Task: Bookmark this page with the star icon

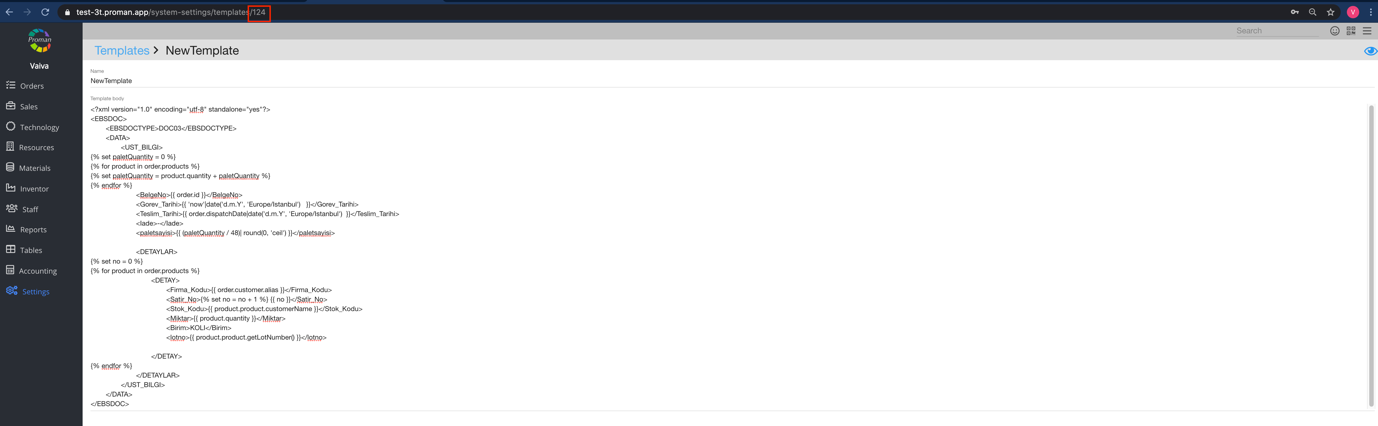Action: pyautogui.click(x=1331, y=12)
